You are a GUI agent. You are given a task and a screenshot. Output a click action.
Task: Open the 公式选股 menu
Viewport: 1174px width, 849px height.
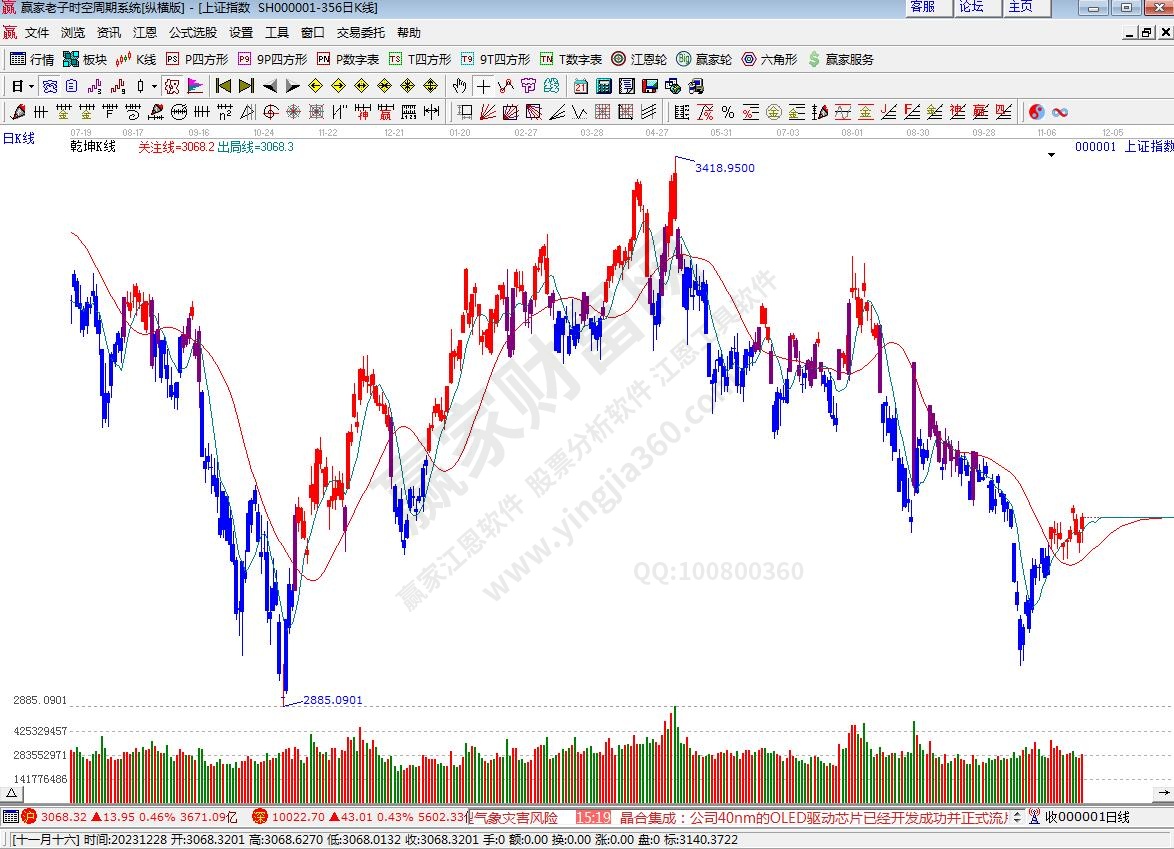[192, 32]
